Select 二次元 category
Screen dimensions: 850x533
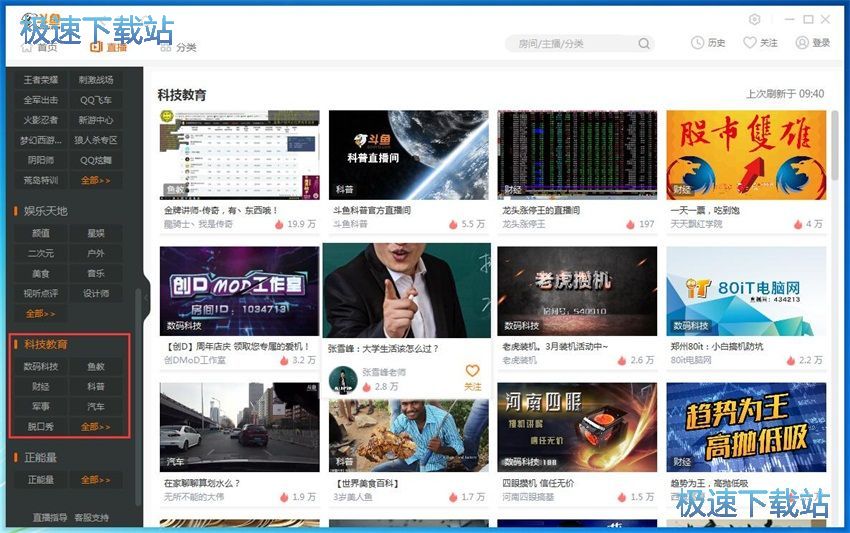(x=41, y=254)
